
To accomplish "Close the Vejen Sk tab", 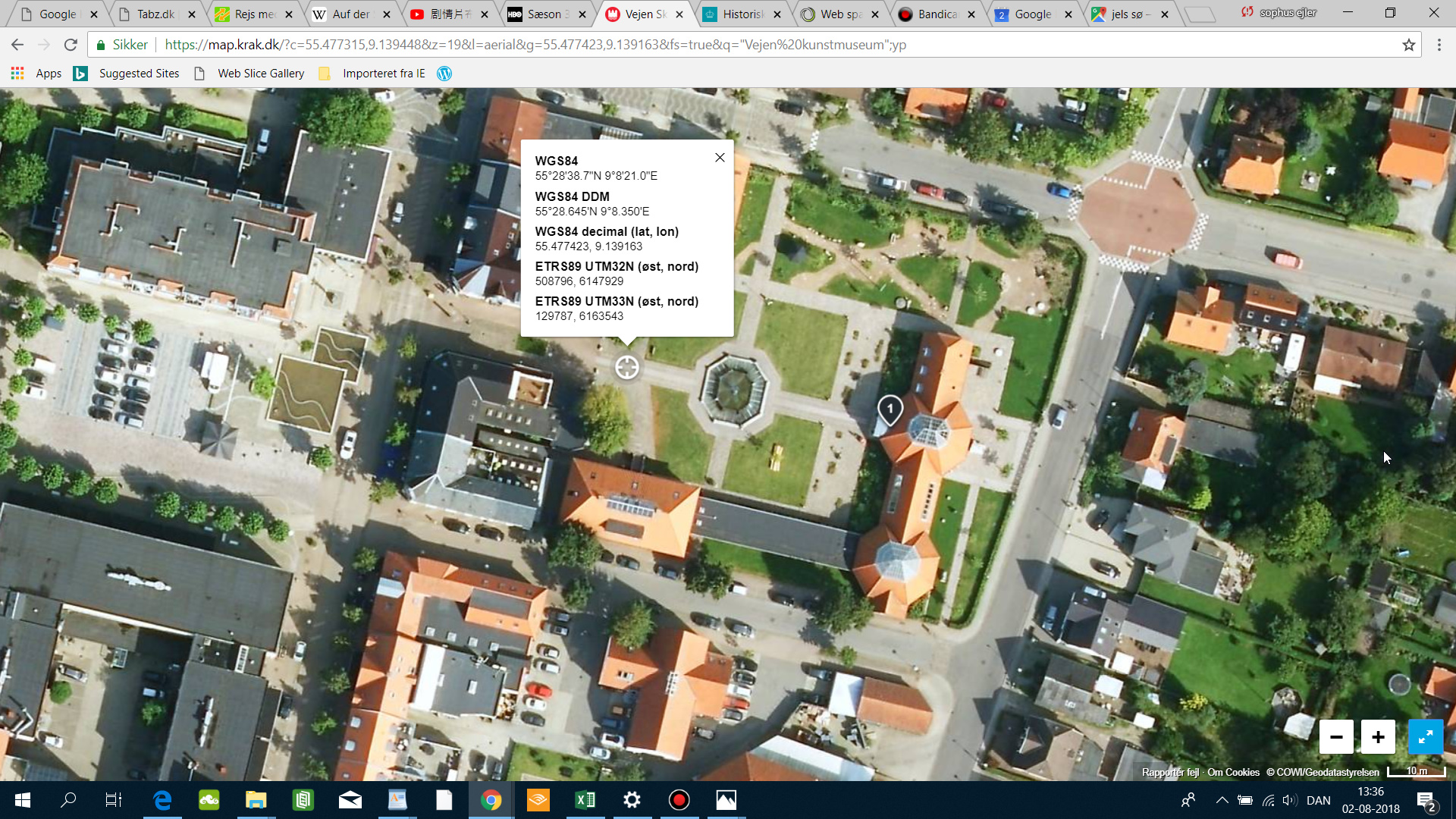I will (679, 14).
